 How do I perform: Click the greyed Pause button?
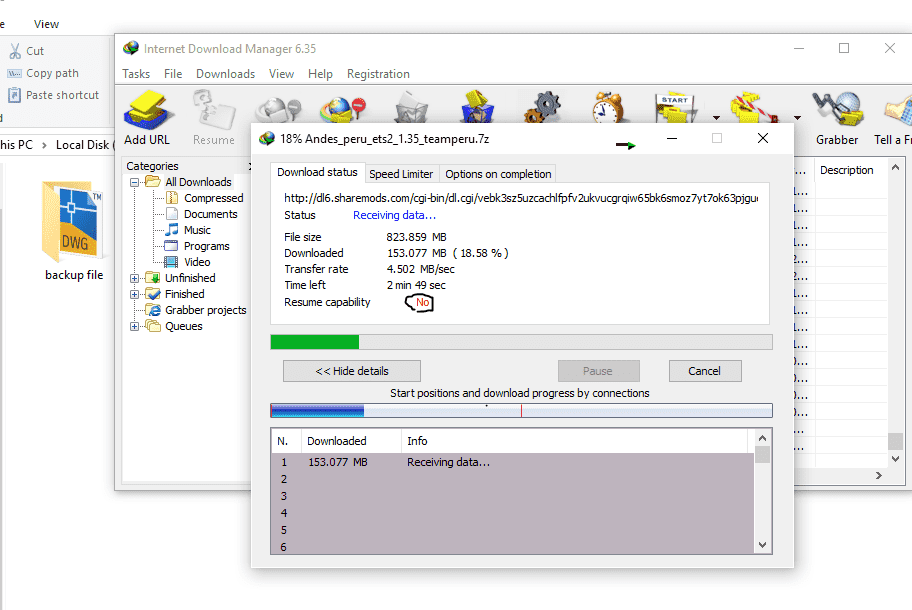coord(598,371)
